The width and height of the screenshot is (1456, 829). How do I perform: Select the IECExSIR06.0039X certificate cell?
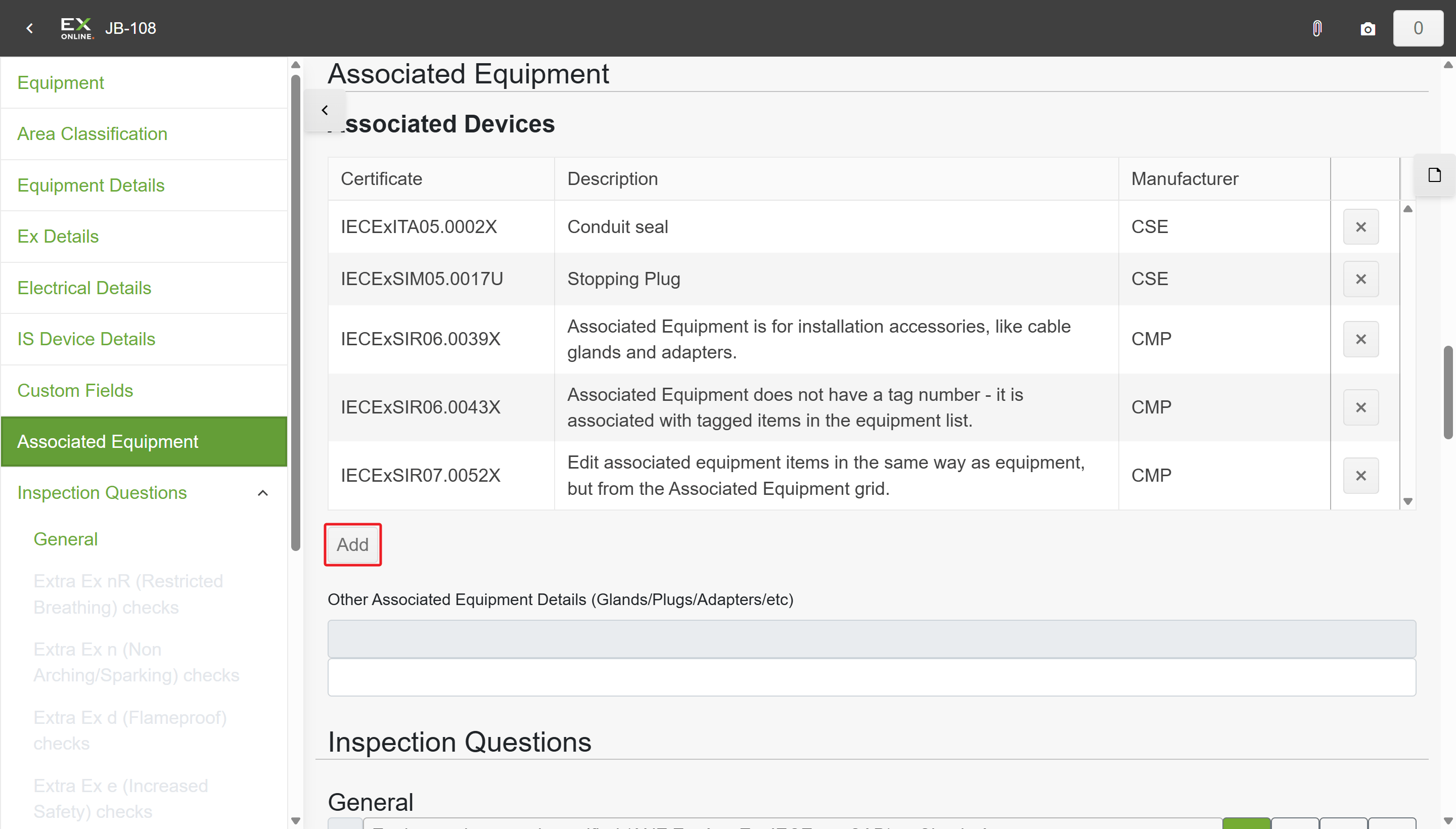point(441,339)
